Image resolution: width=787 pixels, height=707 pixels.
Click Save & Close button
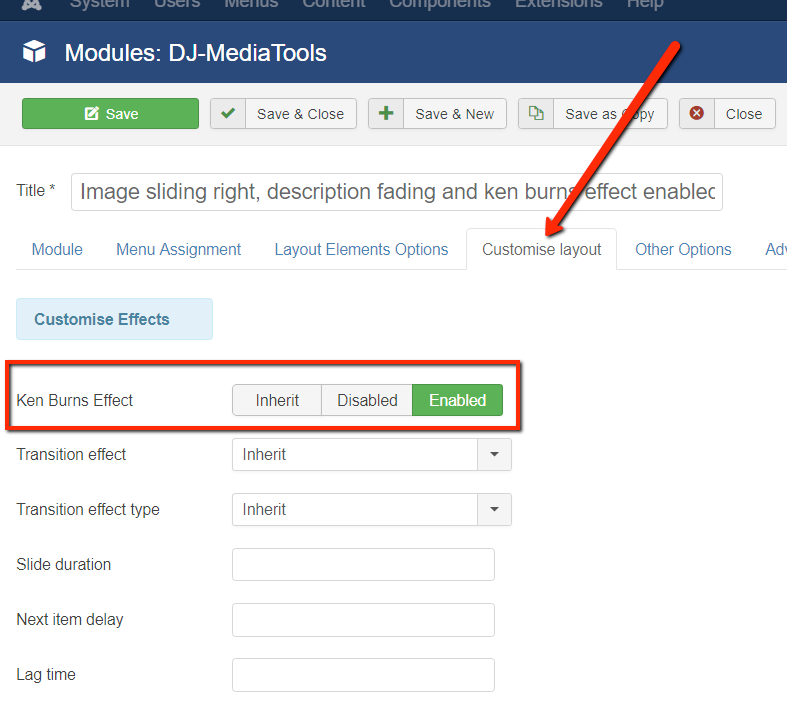pos(284,113)
